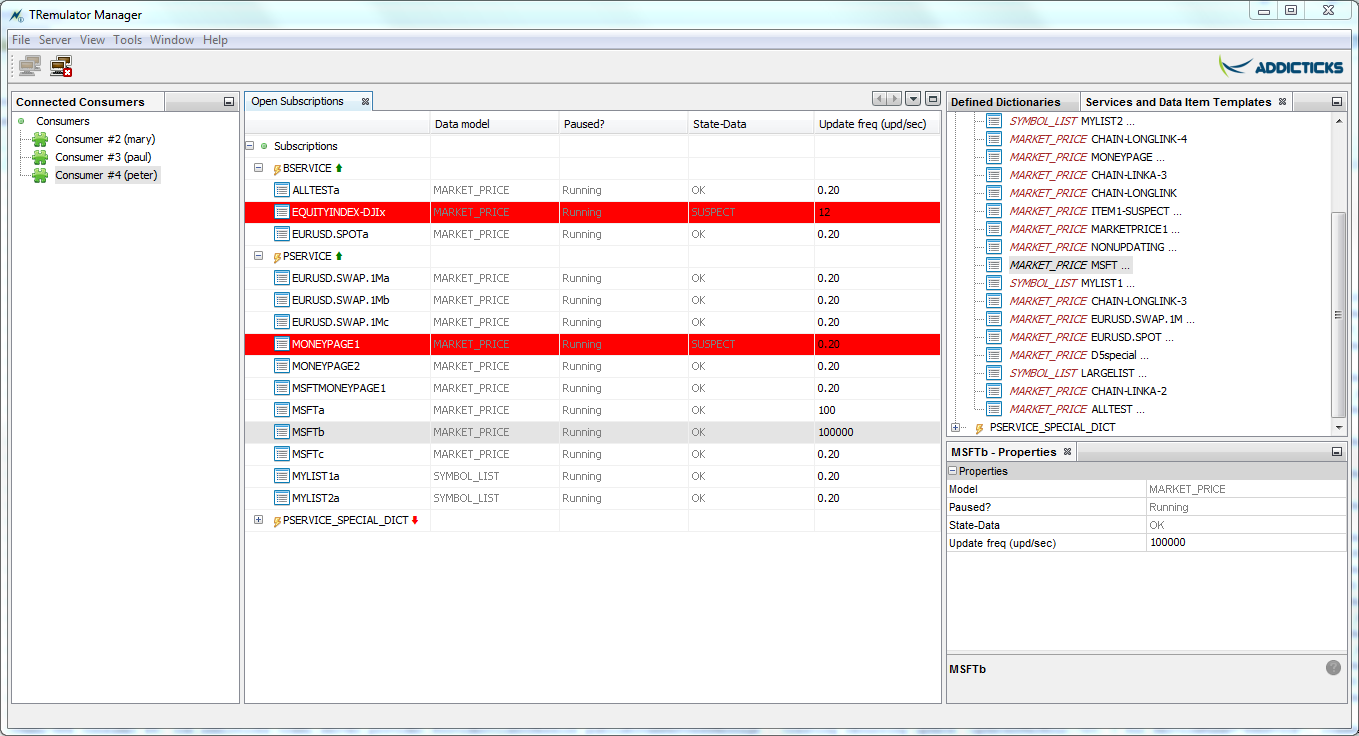Click the Paused? column header
The image size is (1359, 736).
click(x=624, y=124)
